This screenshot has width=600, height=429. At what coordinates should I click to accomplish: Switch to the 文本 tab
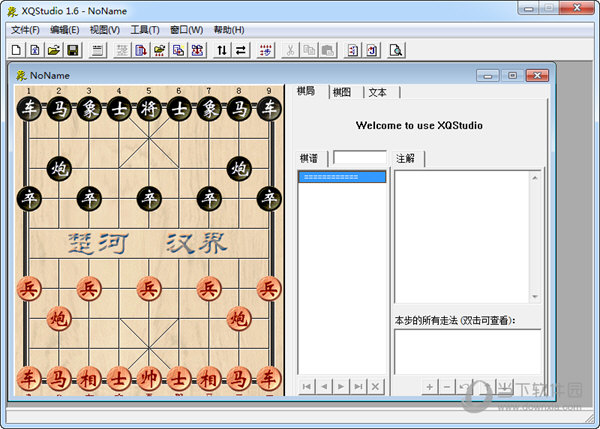(x=378, y=92)
